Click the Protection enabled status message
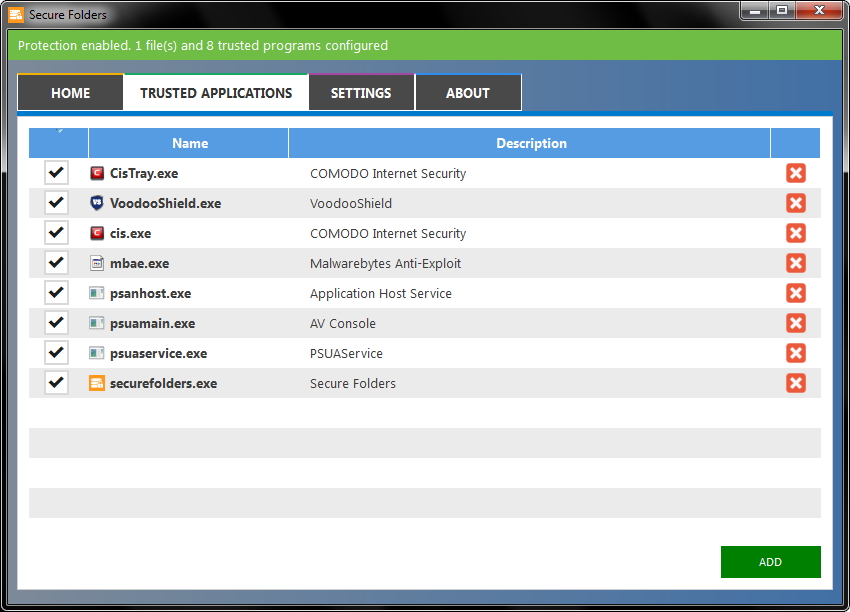850x612 pixels. click(203, 46)
